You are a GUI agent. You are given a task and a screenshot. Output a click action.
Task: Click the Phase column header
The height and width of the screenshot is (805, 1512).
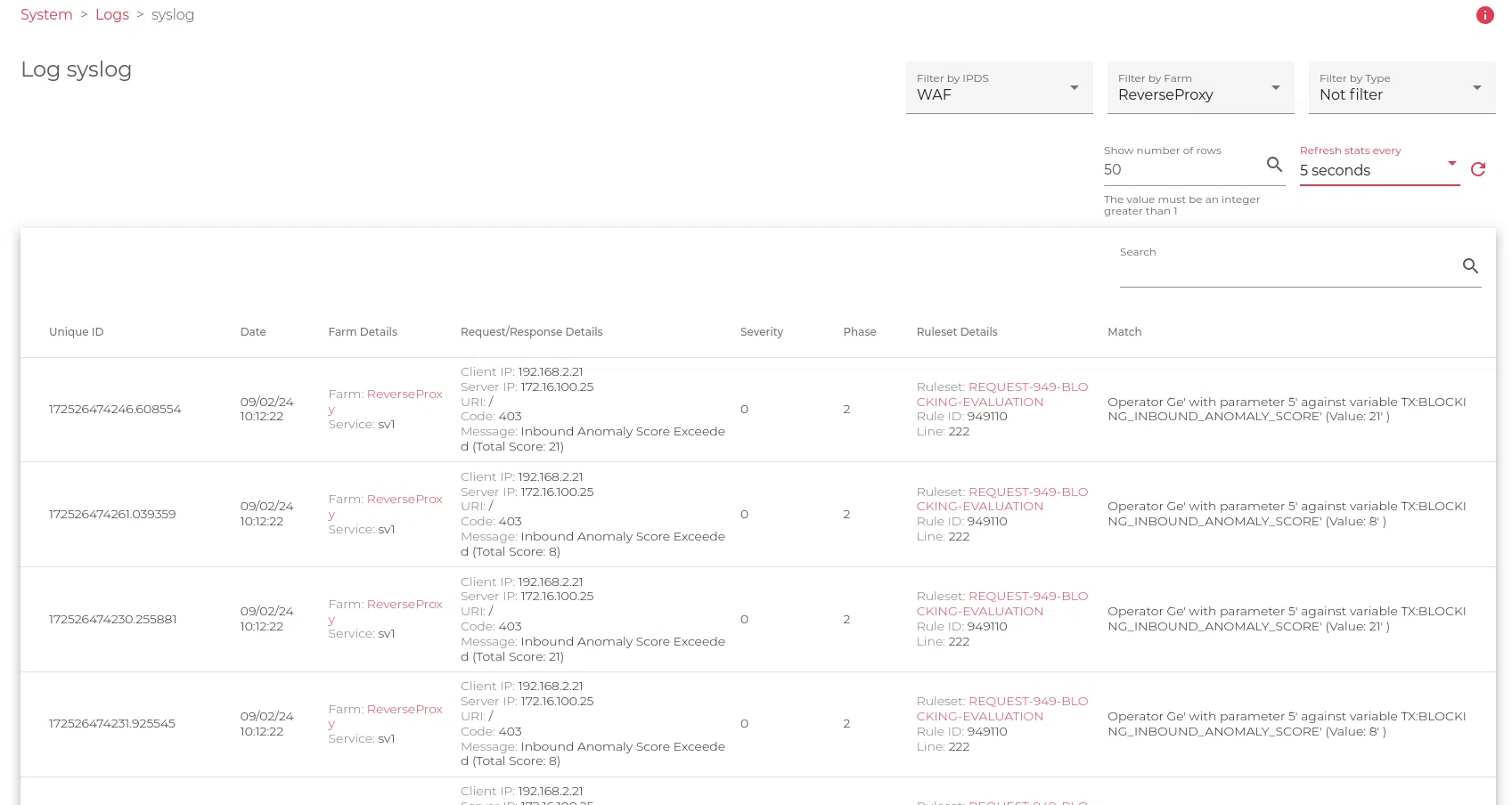(x=859, y=332)
